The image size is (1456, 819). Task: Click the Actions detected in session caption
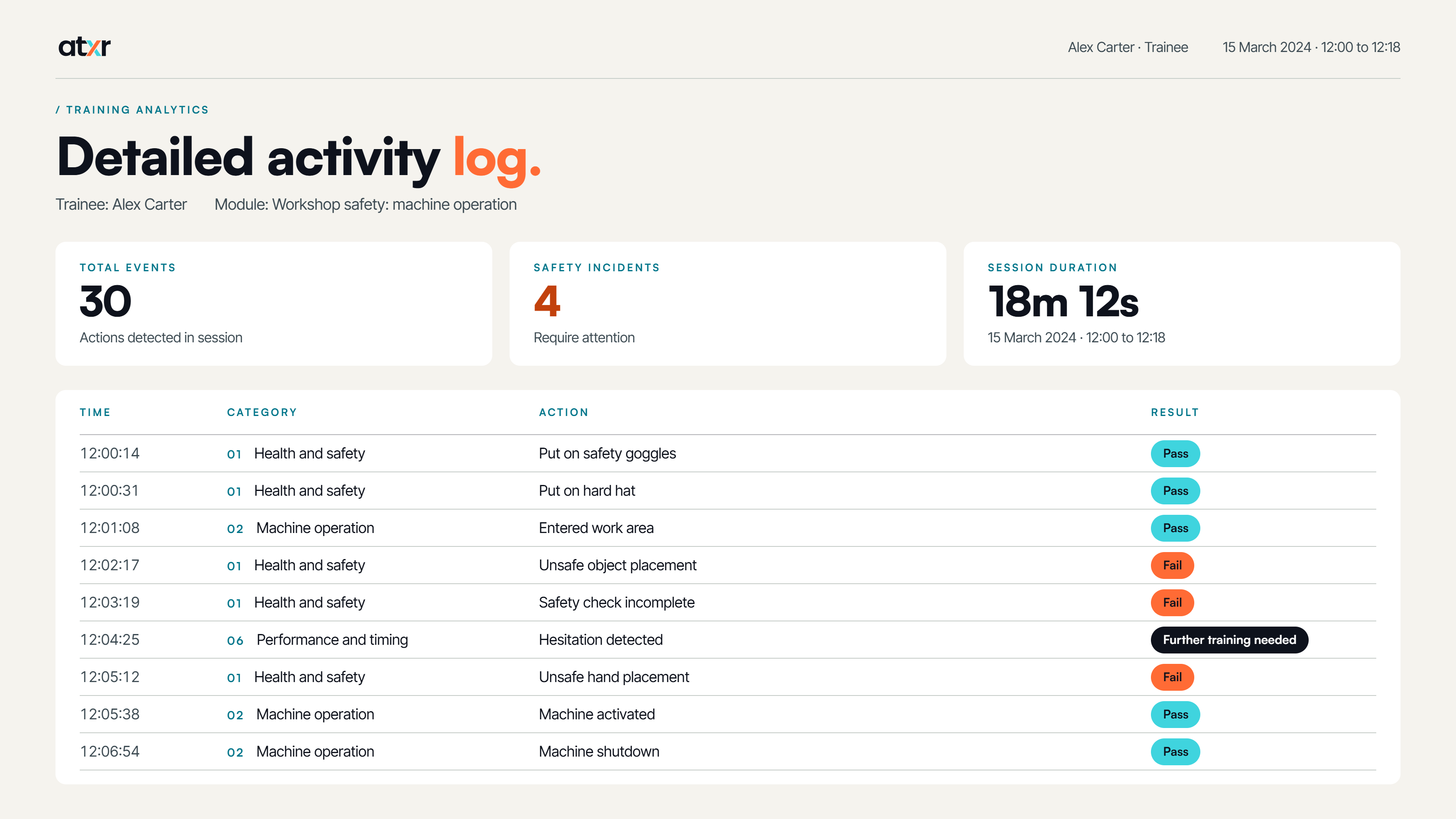(160, 338)
